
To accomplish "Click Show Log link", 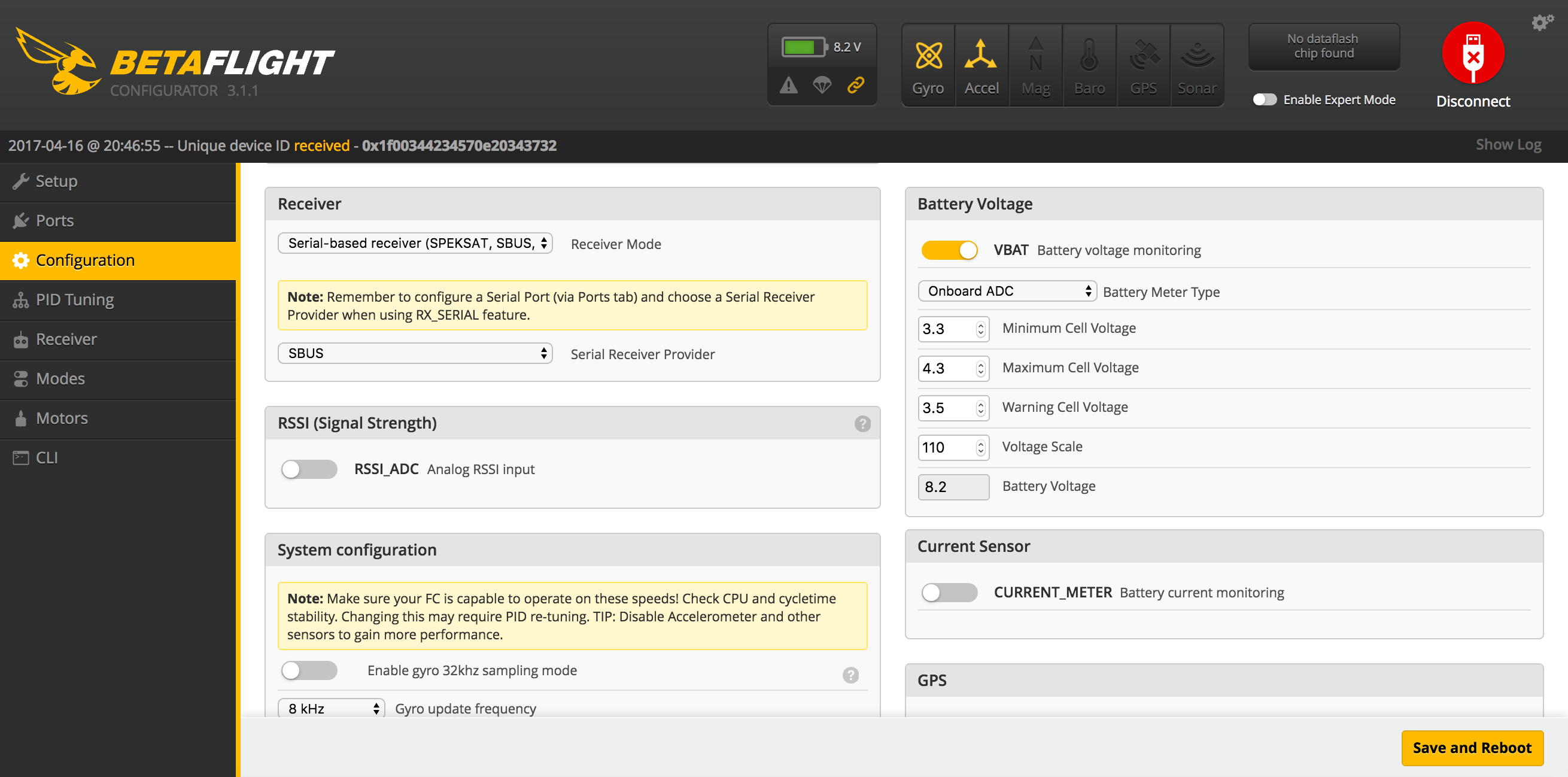I will 1508,145.
